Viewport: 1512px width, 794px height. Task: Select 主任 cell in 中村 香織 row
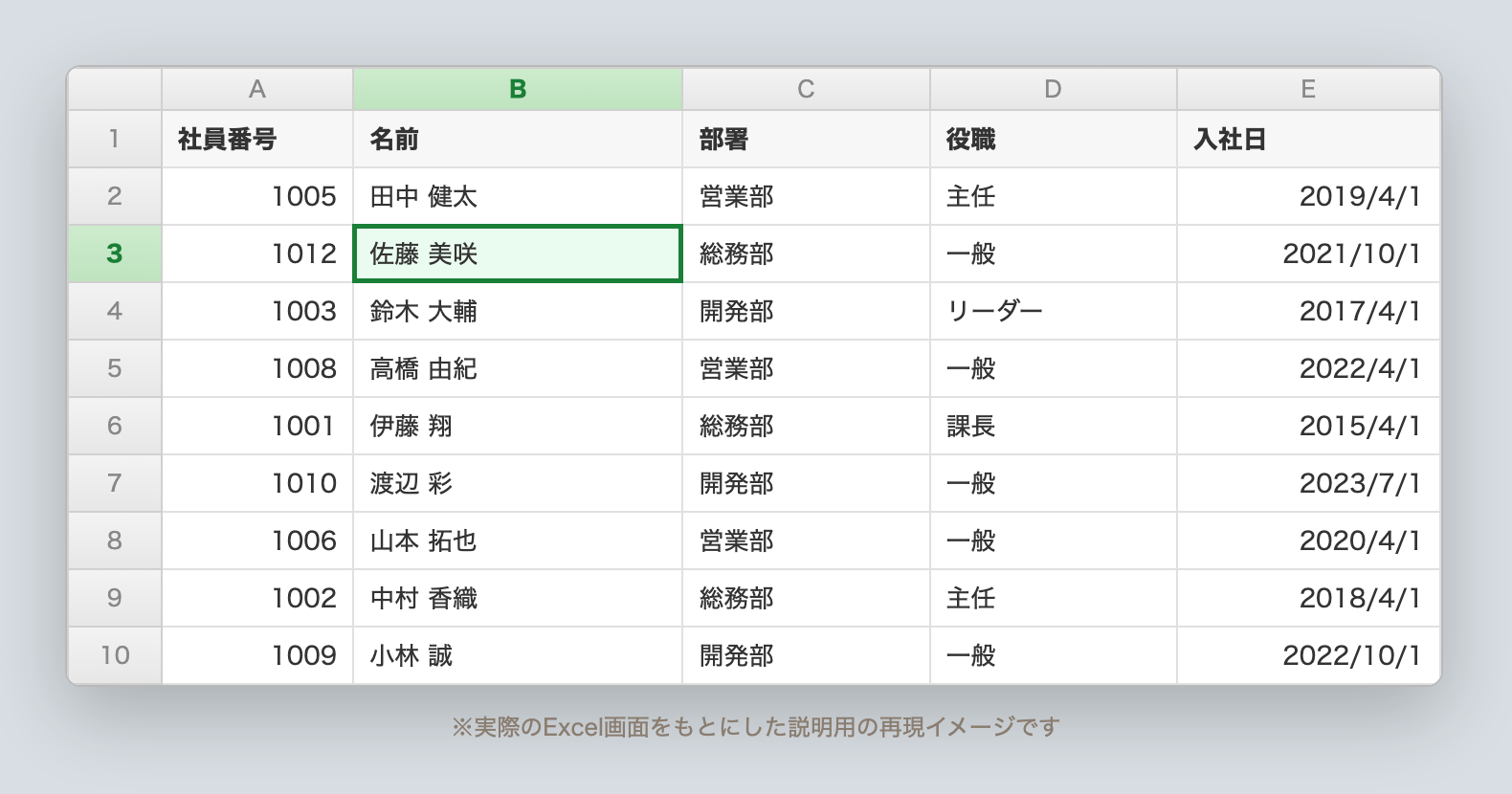pyautogui.click(x=1053, y=598)
